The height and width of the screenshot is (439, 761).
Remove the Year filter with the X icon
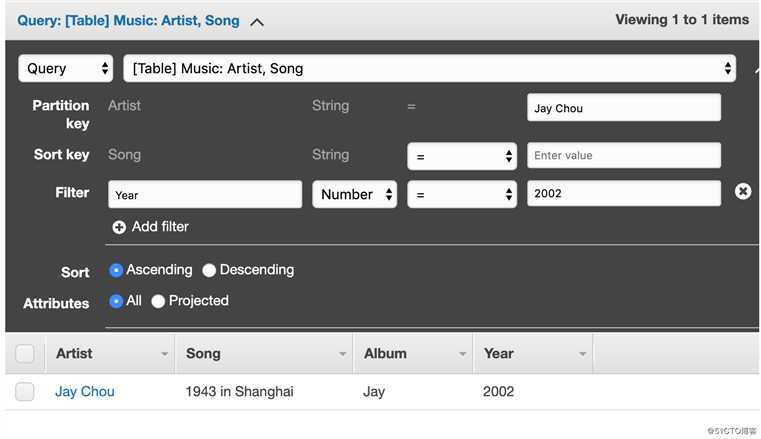[x=743, y=192]
